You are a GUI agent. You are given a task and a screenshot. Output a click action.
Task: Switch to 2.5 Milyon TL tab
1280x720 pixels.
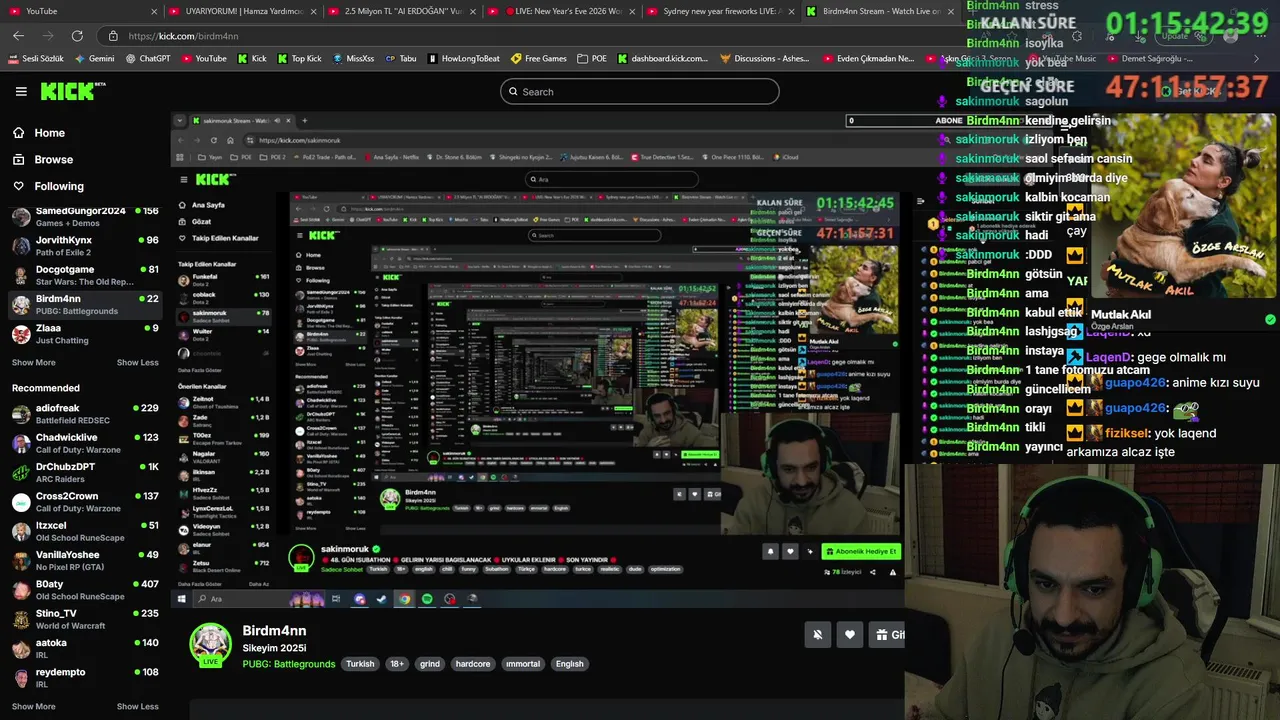click(400, 11)
